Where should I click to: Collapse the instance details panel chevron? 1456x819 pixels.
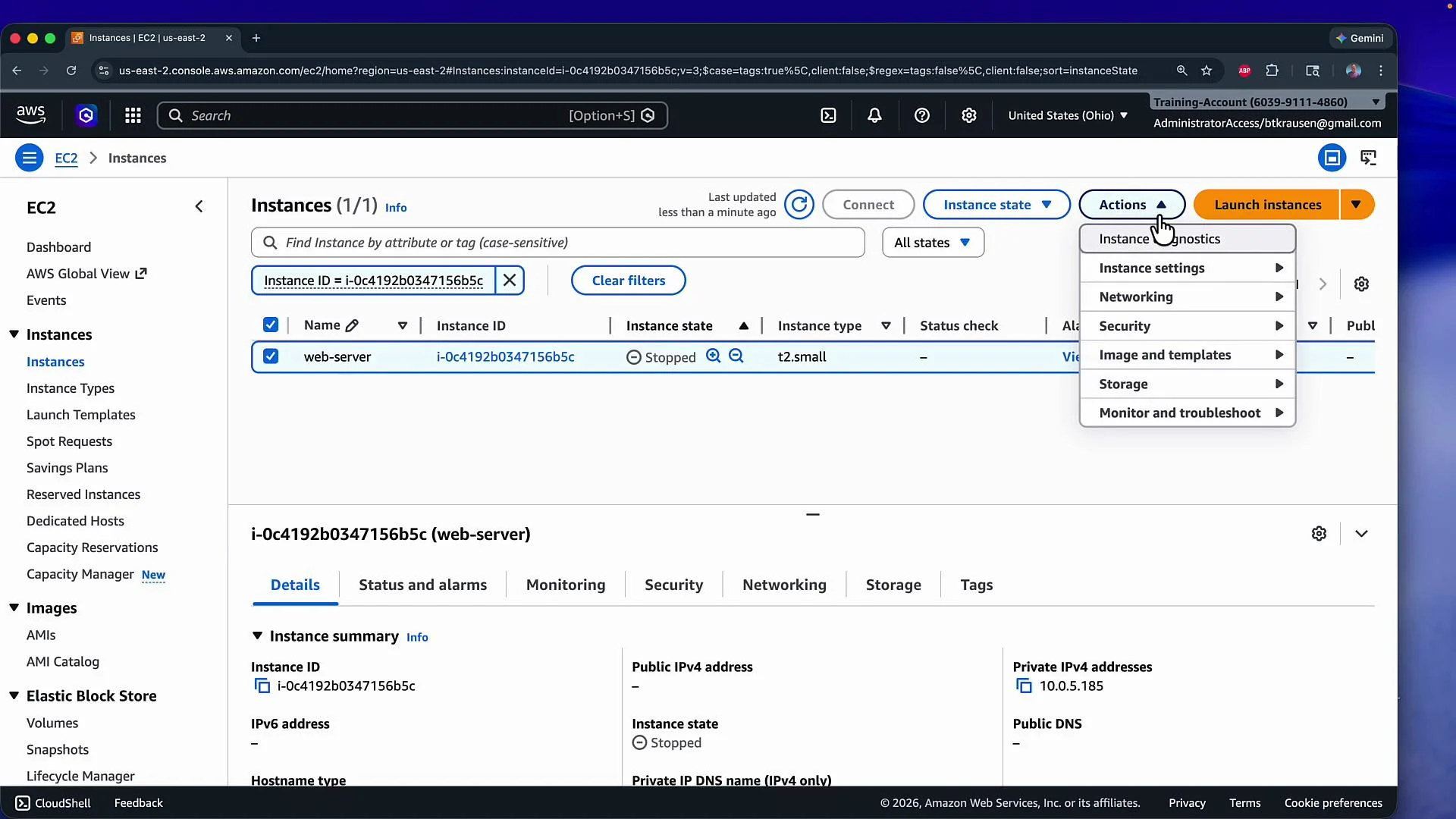(x=1361, y=534)
